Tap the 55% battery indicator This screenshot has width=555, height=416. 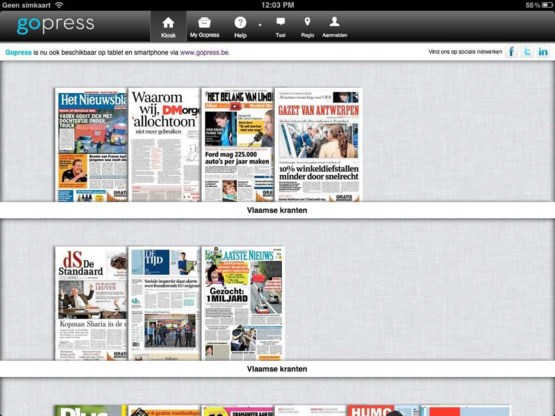click(539, 5)
